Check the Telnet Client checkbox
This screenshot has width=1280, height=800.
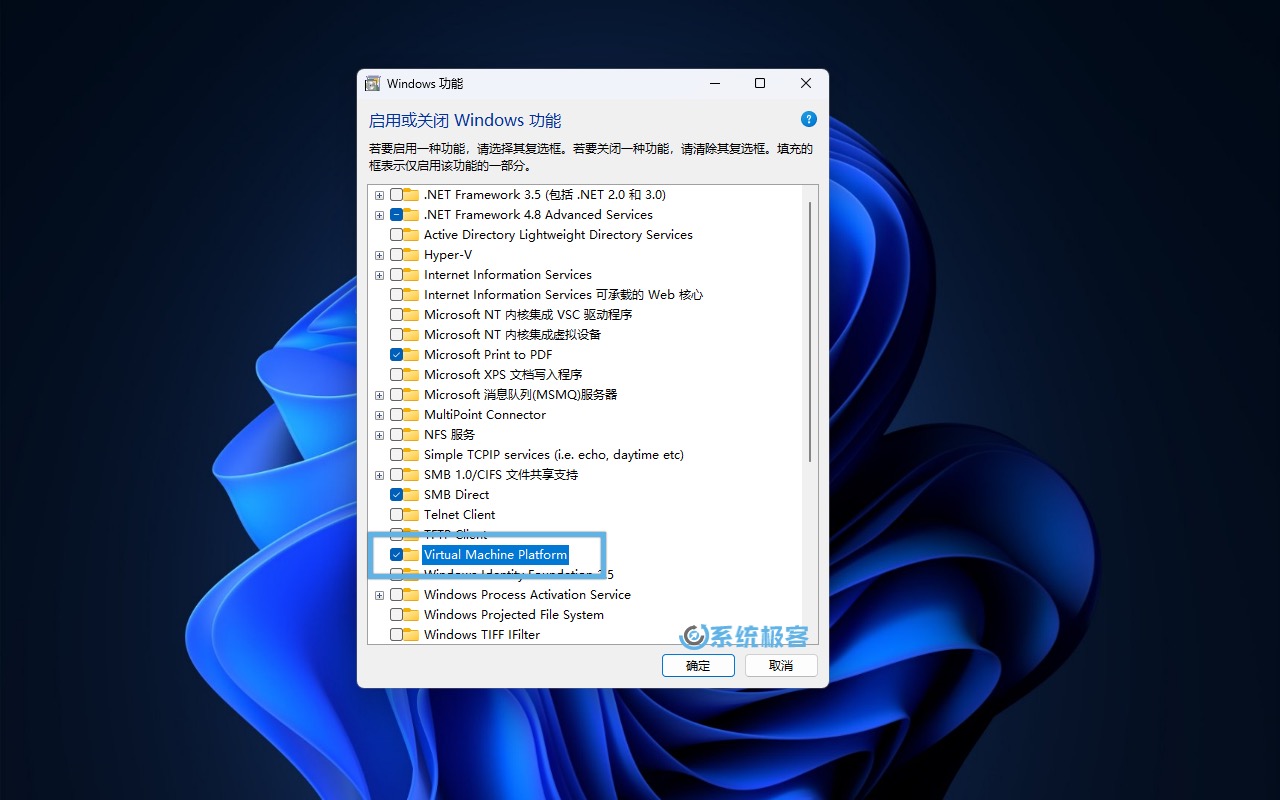[x=397, y=515]
